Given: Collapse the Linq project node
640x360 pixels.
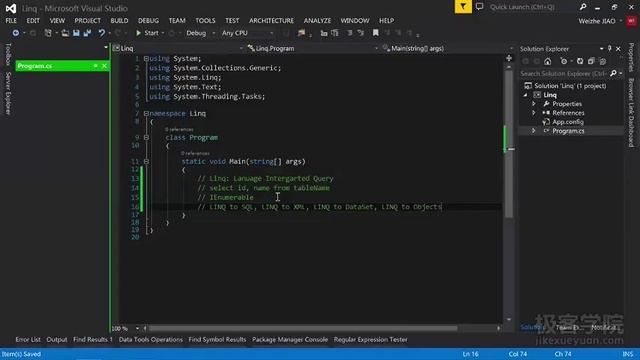Looking at the screenshot, I should click(x=526, y=95).
